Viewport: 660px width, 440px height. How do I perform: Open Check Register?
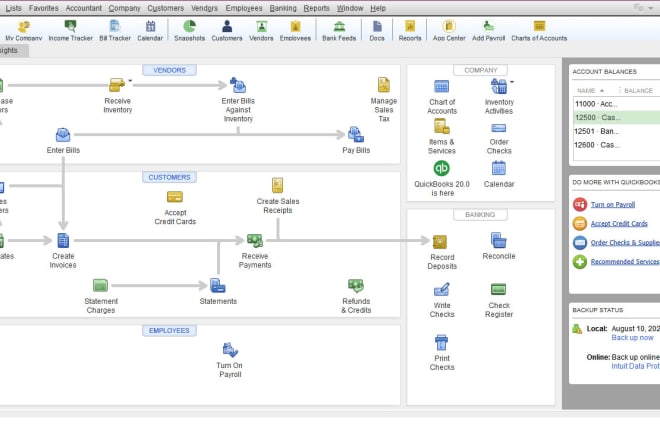click(x=499, y=289)
